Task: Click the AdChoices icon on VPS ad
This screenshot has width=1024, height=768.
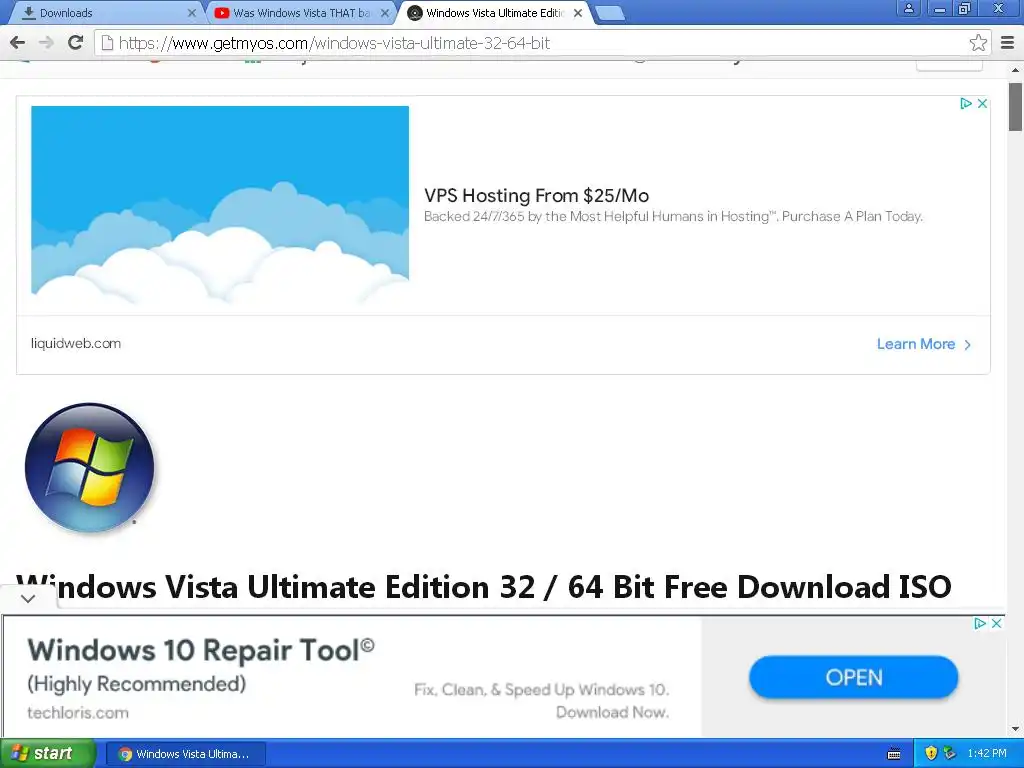Action: (966, 103)
